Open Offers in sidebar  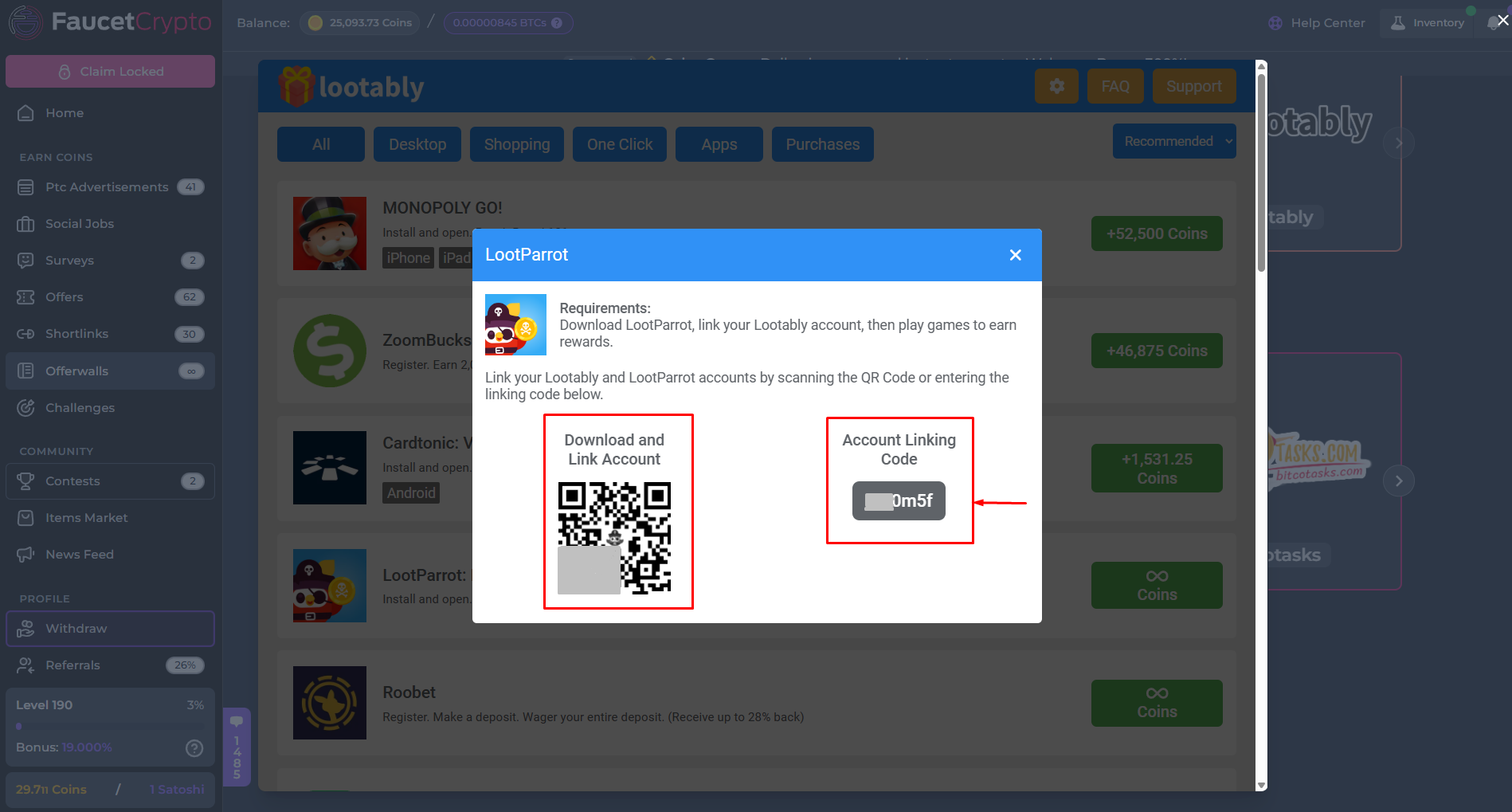pyautogui.click(x=110, y=297)
